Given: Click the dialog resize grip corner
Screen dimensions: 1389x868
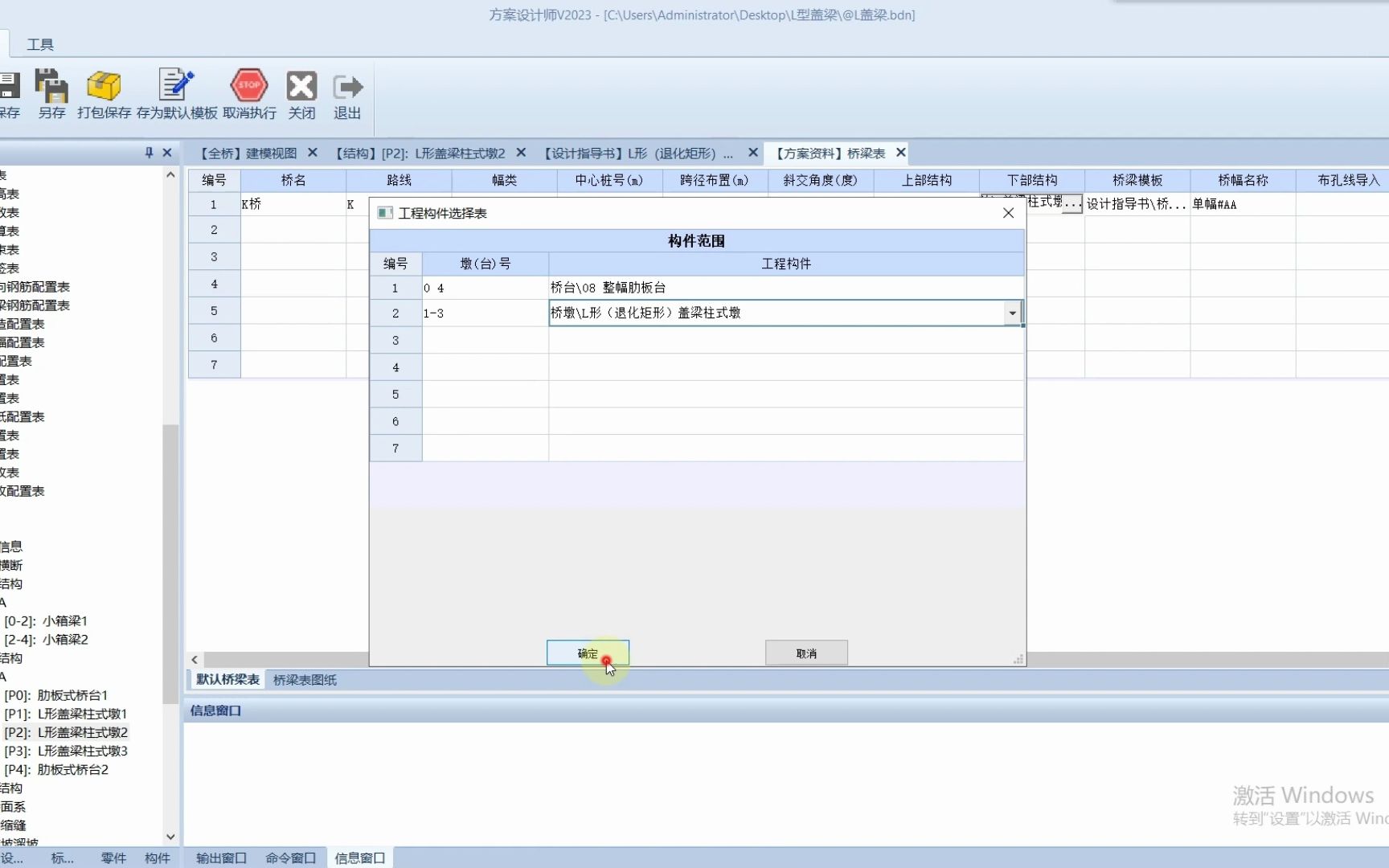Looking at the screenshot, I should point(1018,659).
